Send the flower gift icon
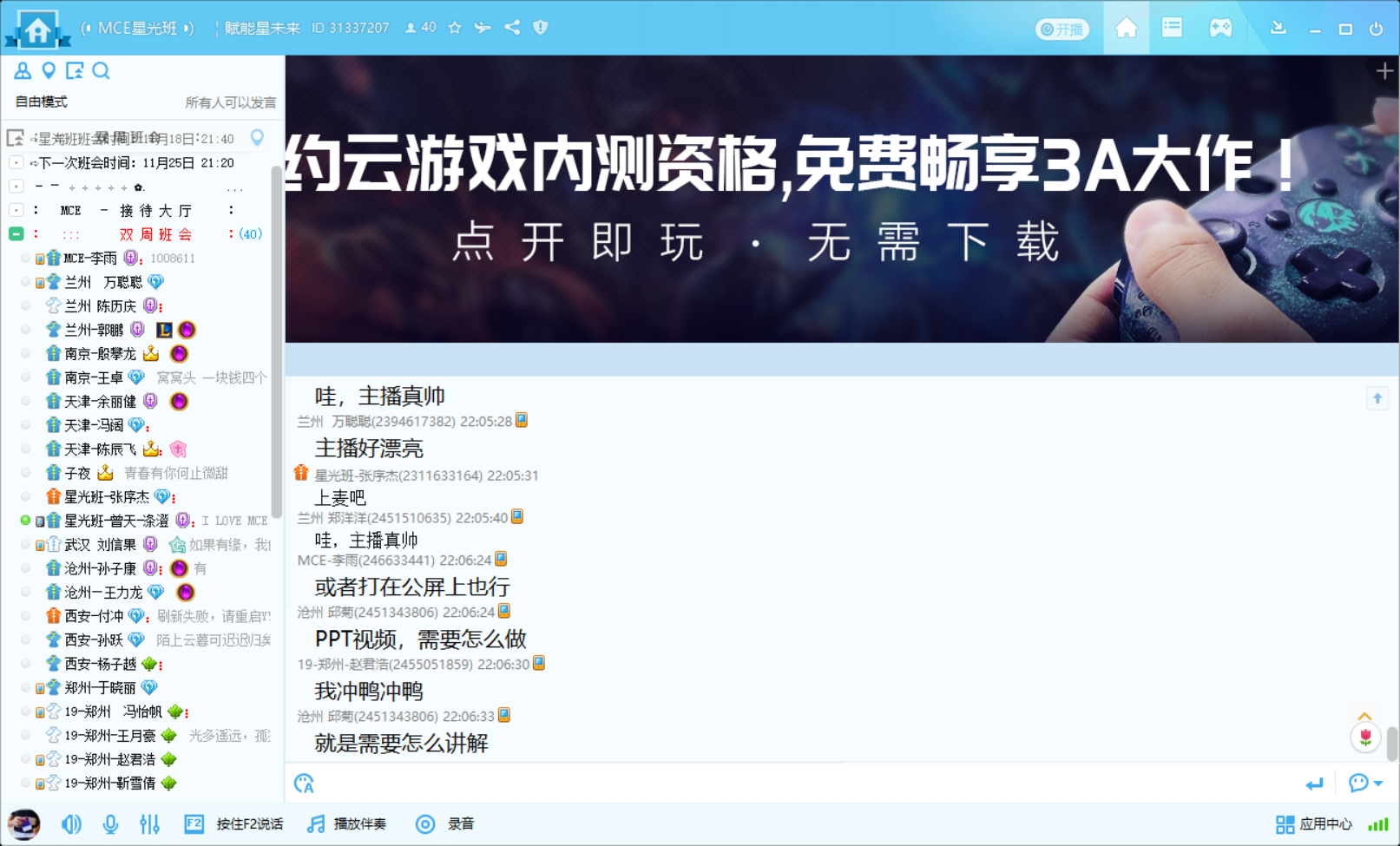Image resolution: width=1400 pixels, height=846 pixels. click(x=1365, y=738)
